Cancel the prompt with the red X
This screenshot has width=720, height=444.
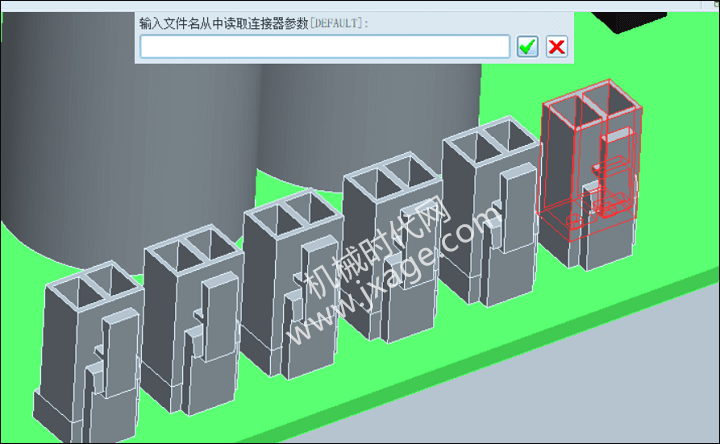[557, 46]
